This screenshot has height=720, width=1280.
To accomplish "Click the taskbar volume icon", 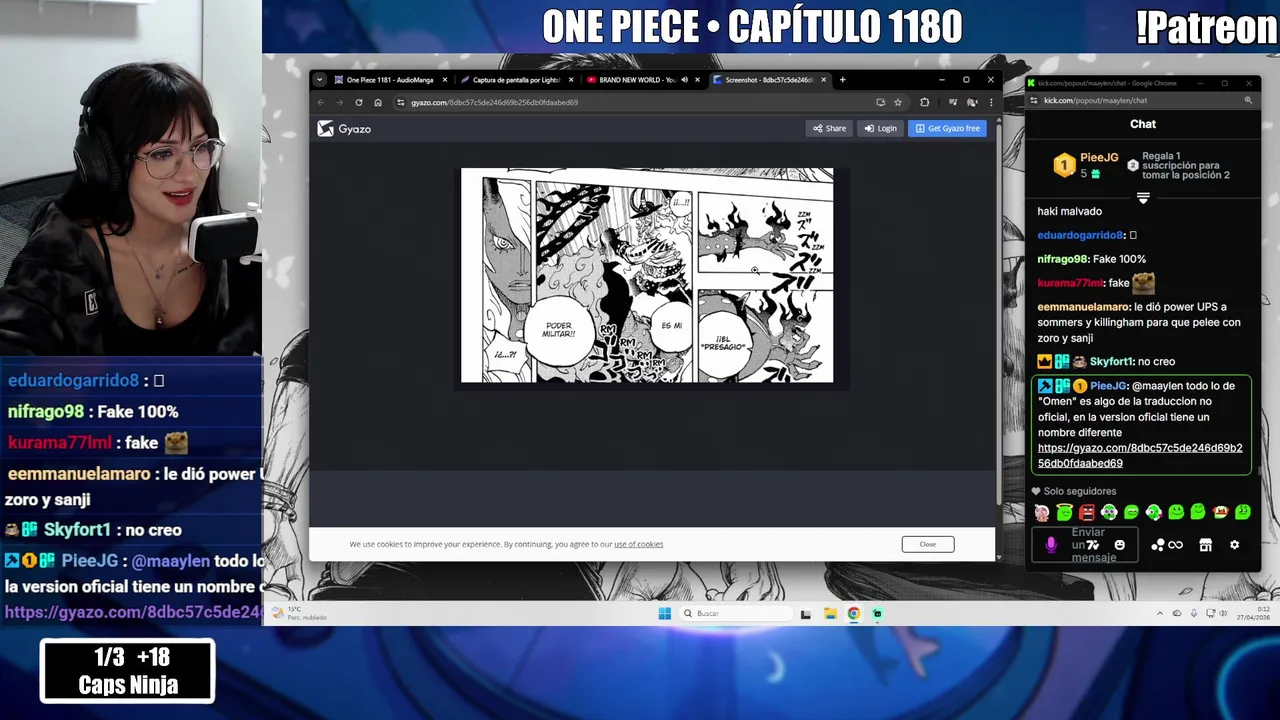I will [1223, 613].
